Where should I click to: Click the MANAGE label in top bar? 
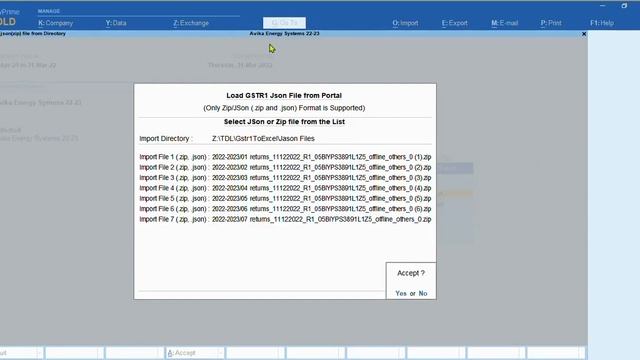[x=49, y=11]
